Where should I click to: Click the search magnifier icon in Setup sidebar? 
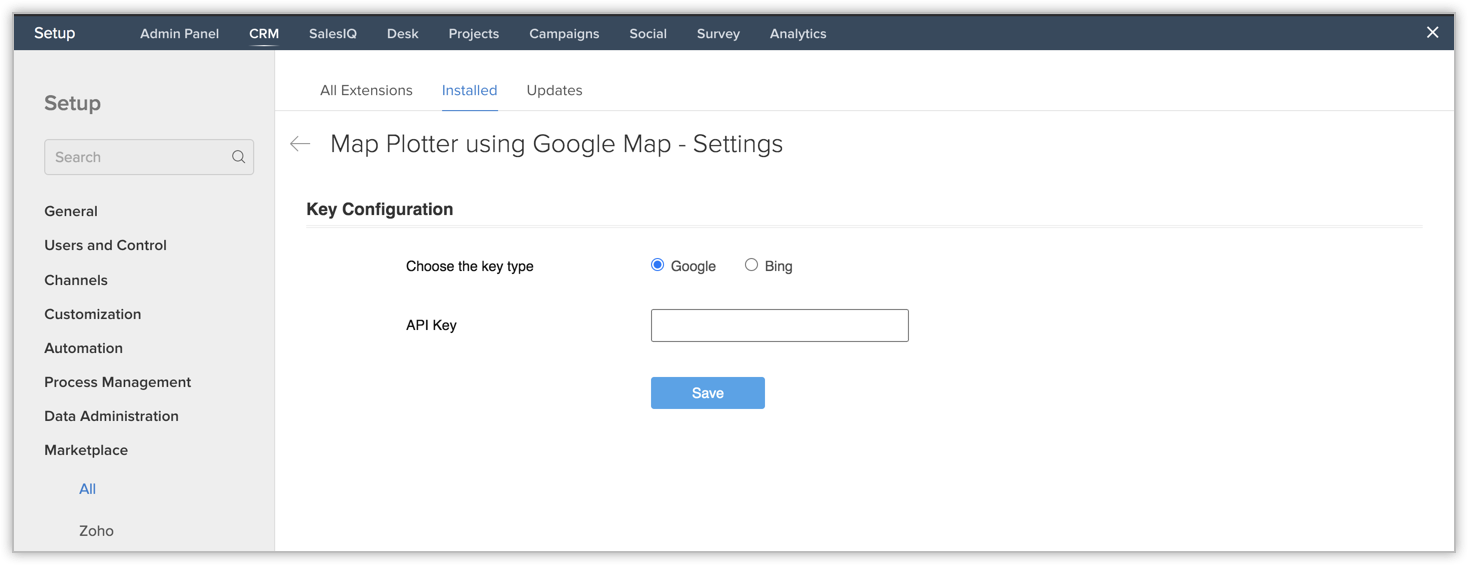(x=238, y=157)
